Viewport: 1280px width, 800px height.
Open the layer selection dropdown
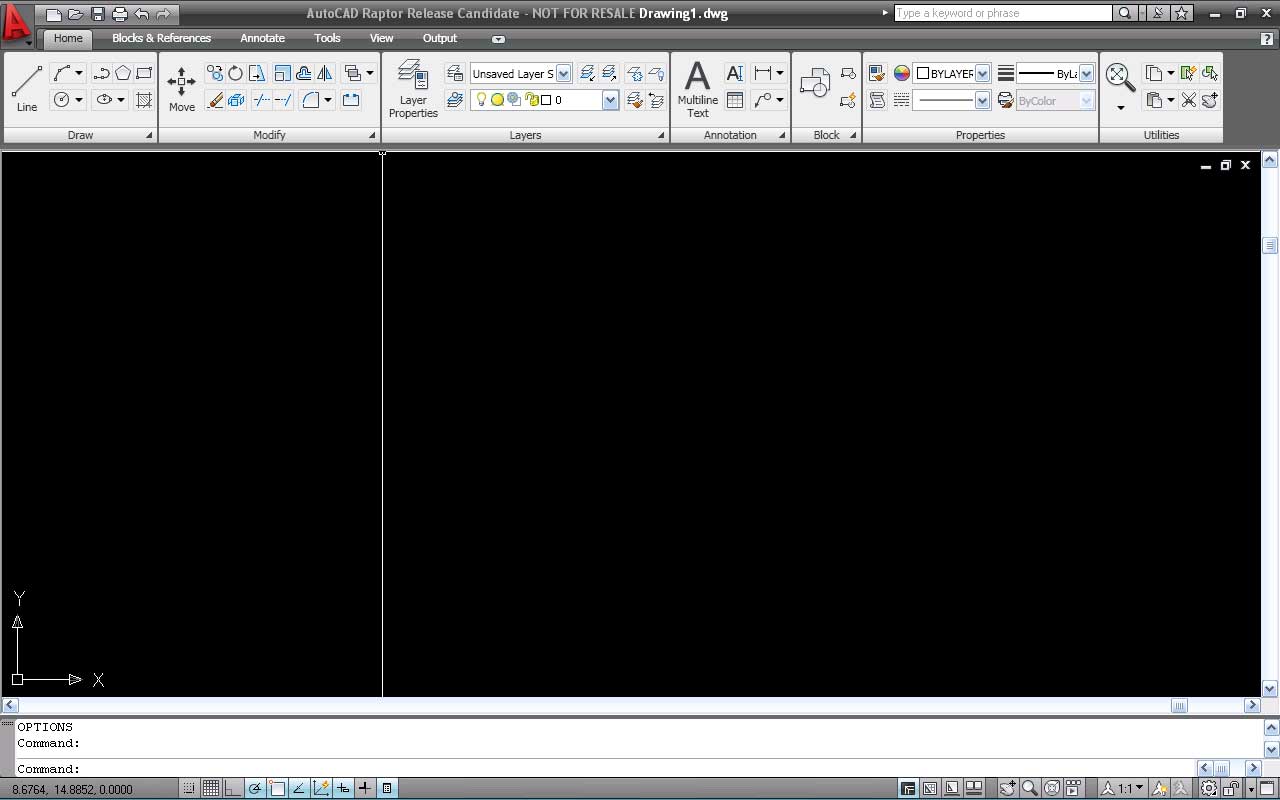pos(610,100)
